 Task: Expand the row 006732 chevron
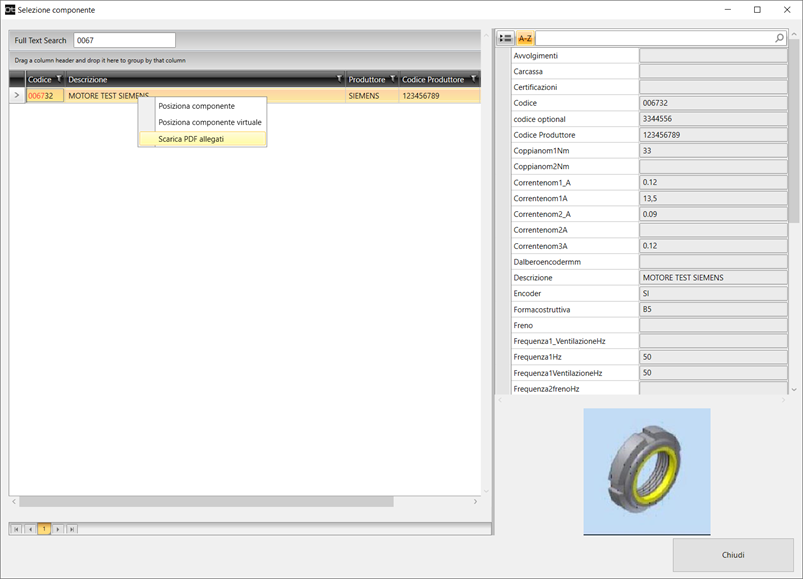(17, 95)
